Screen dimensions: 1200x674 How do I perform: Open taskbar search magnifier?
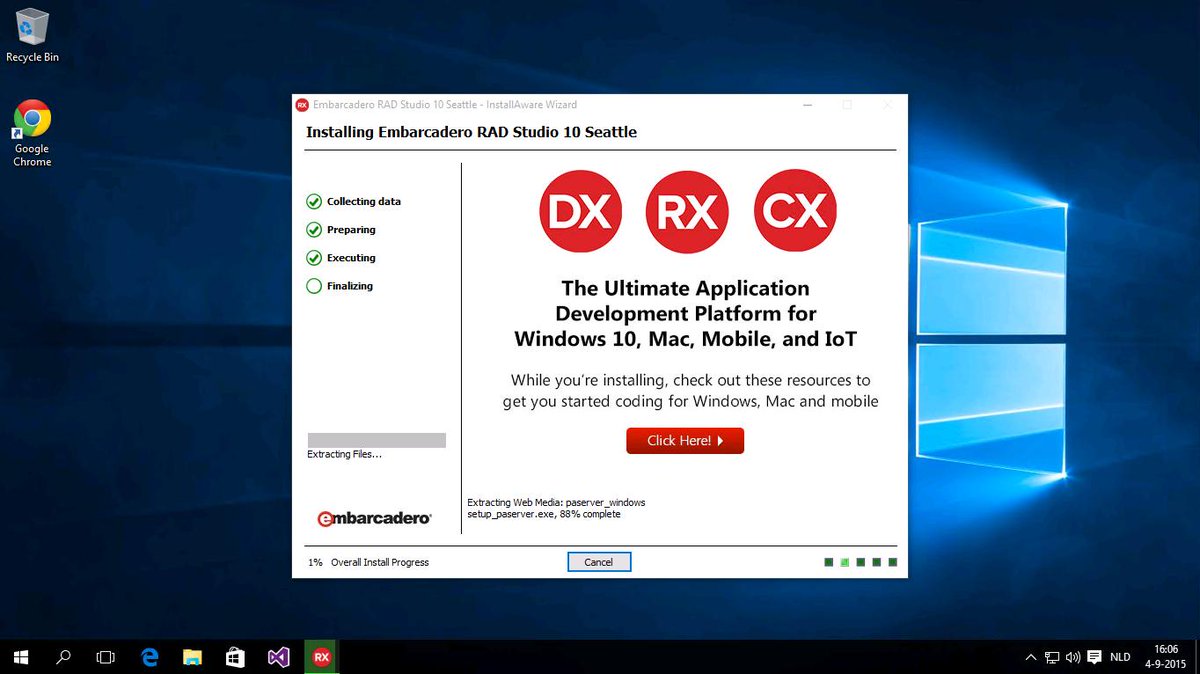point(64,657)
